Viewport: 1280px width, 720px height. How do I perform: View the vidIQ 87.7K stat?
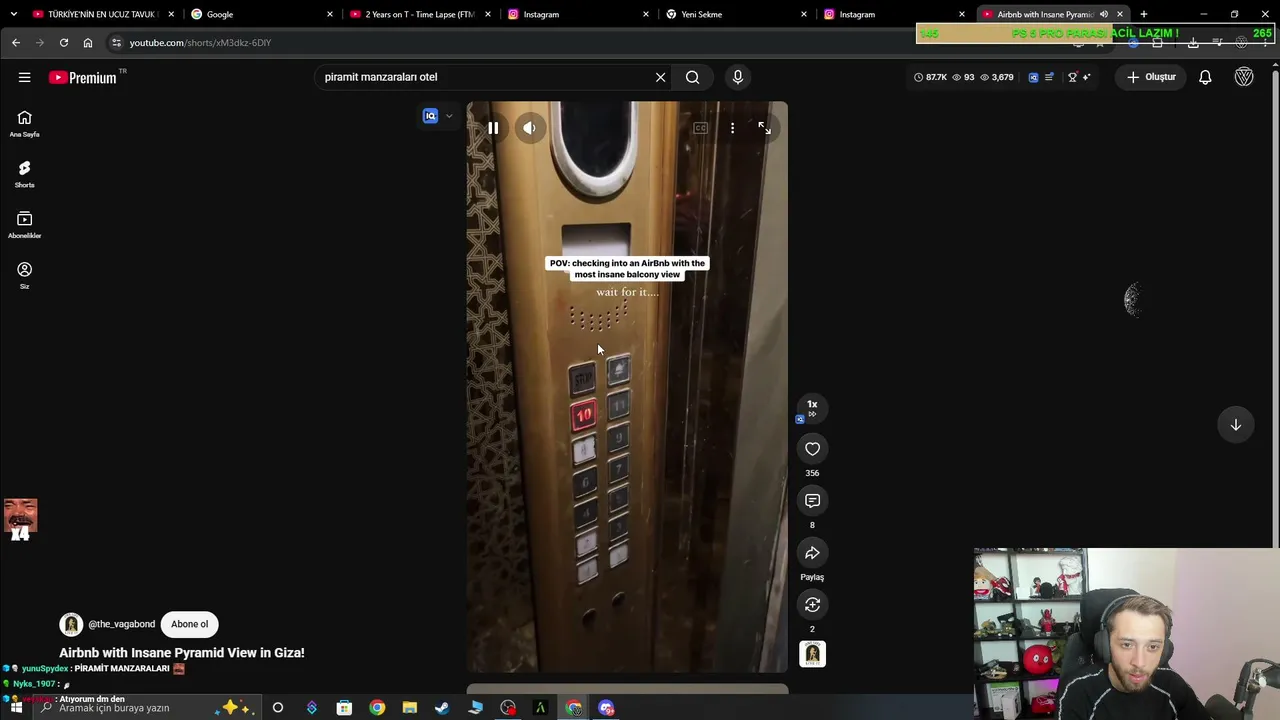coord(931,77)
